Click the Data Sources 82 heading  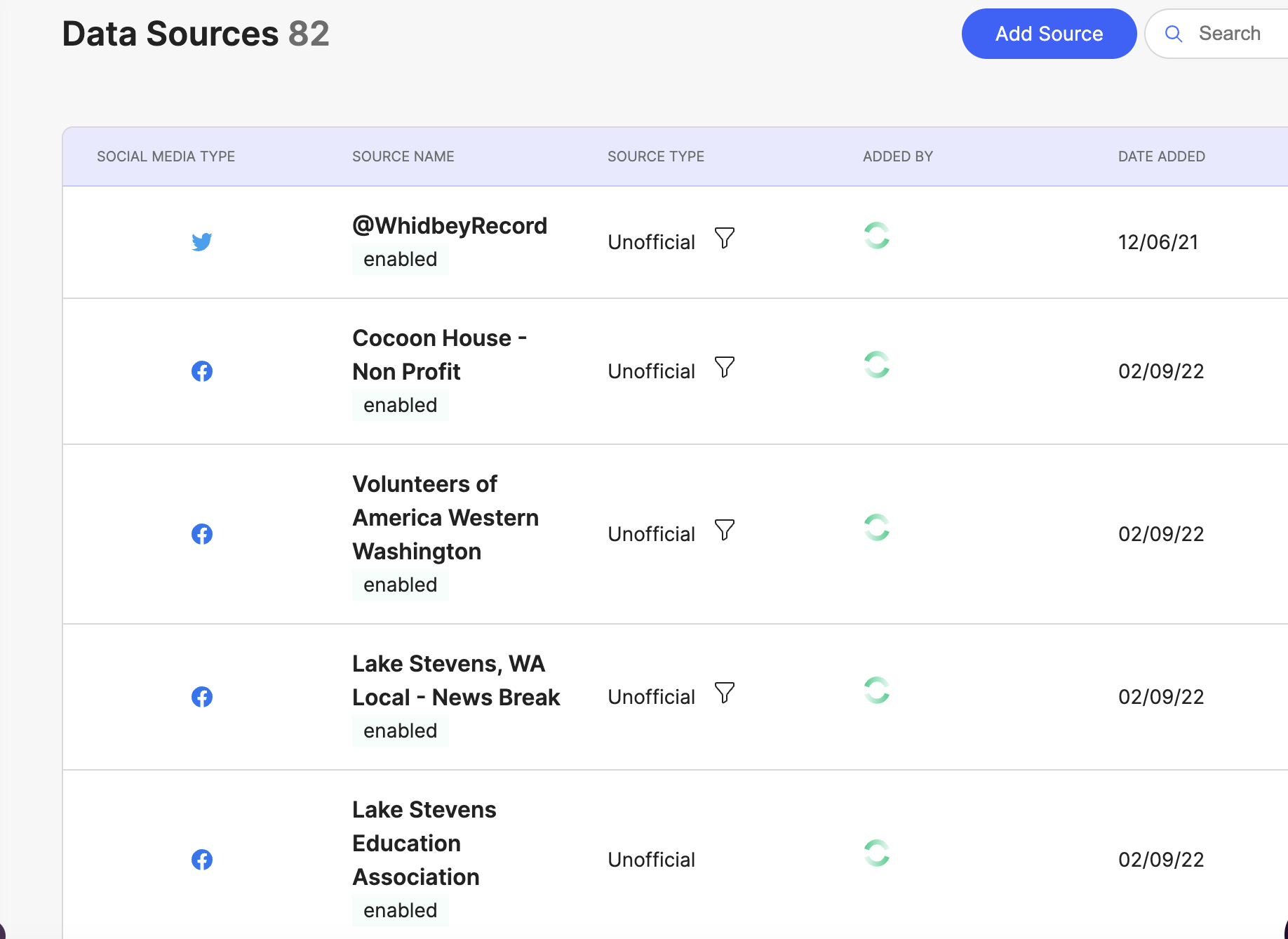[196, 34]
